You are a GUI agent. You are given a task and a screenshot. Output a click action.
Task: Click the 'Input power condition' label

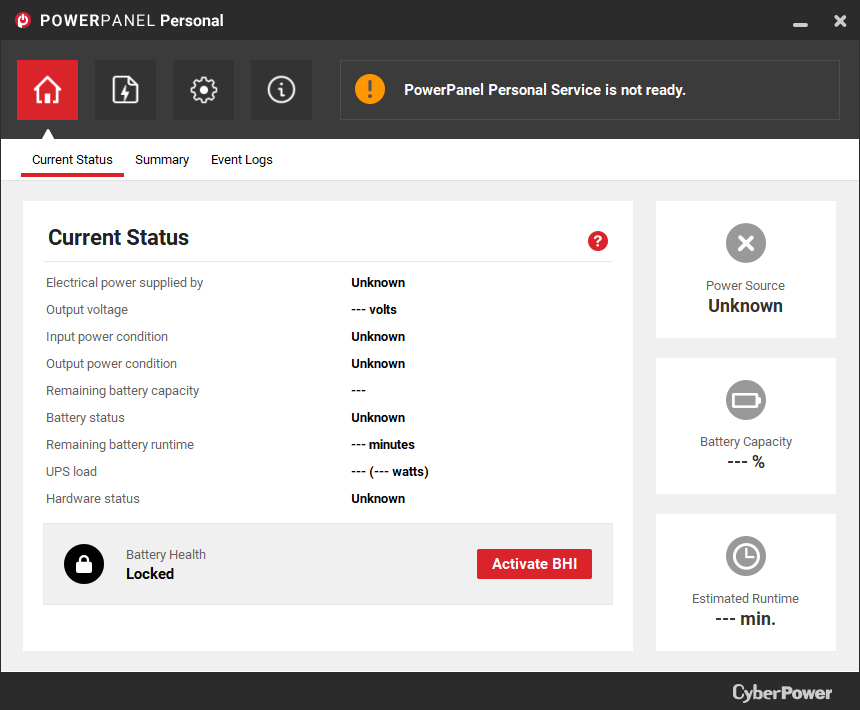107,337
